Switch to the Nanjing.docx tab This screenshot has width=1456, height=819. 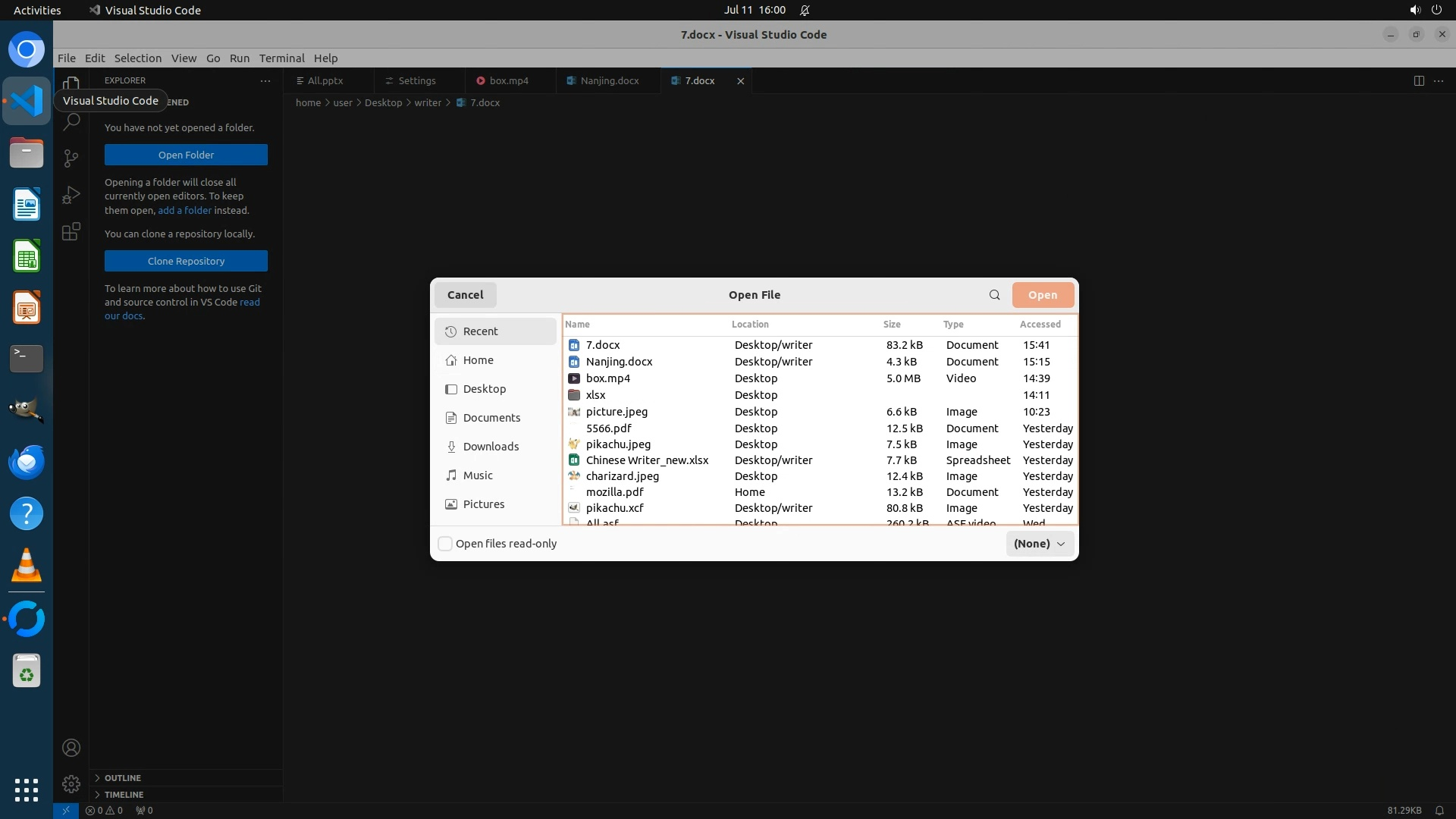(609, 80)
